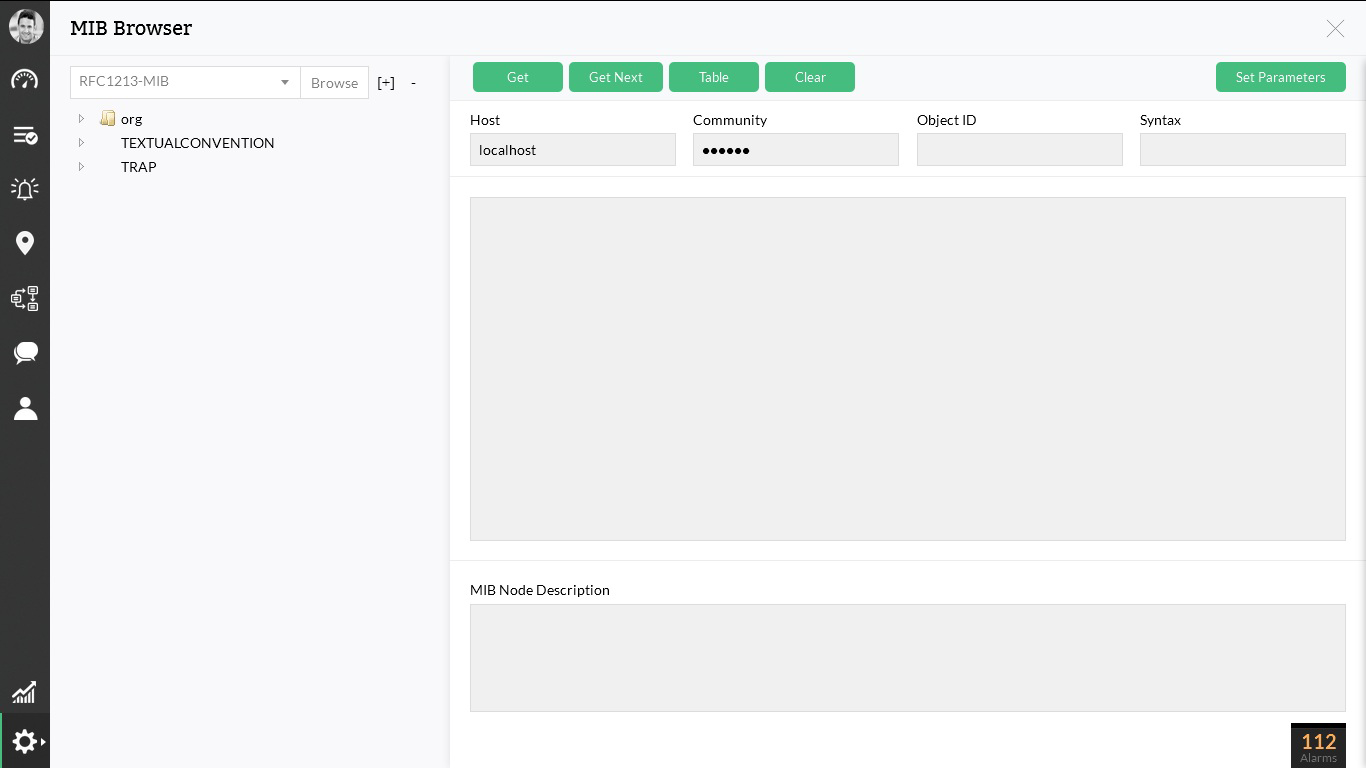Viewport: 1366px width, 768px height.
Task: Open the Workflow icon in sidebar
Action: (x=25, y=298)
